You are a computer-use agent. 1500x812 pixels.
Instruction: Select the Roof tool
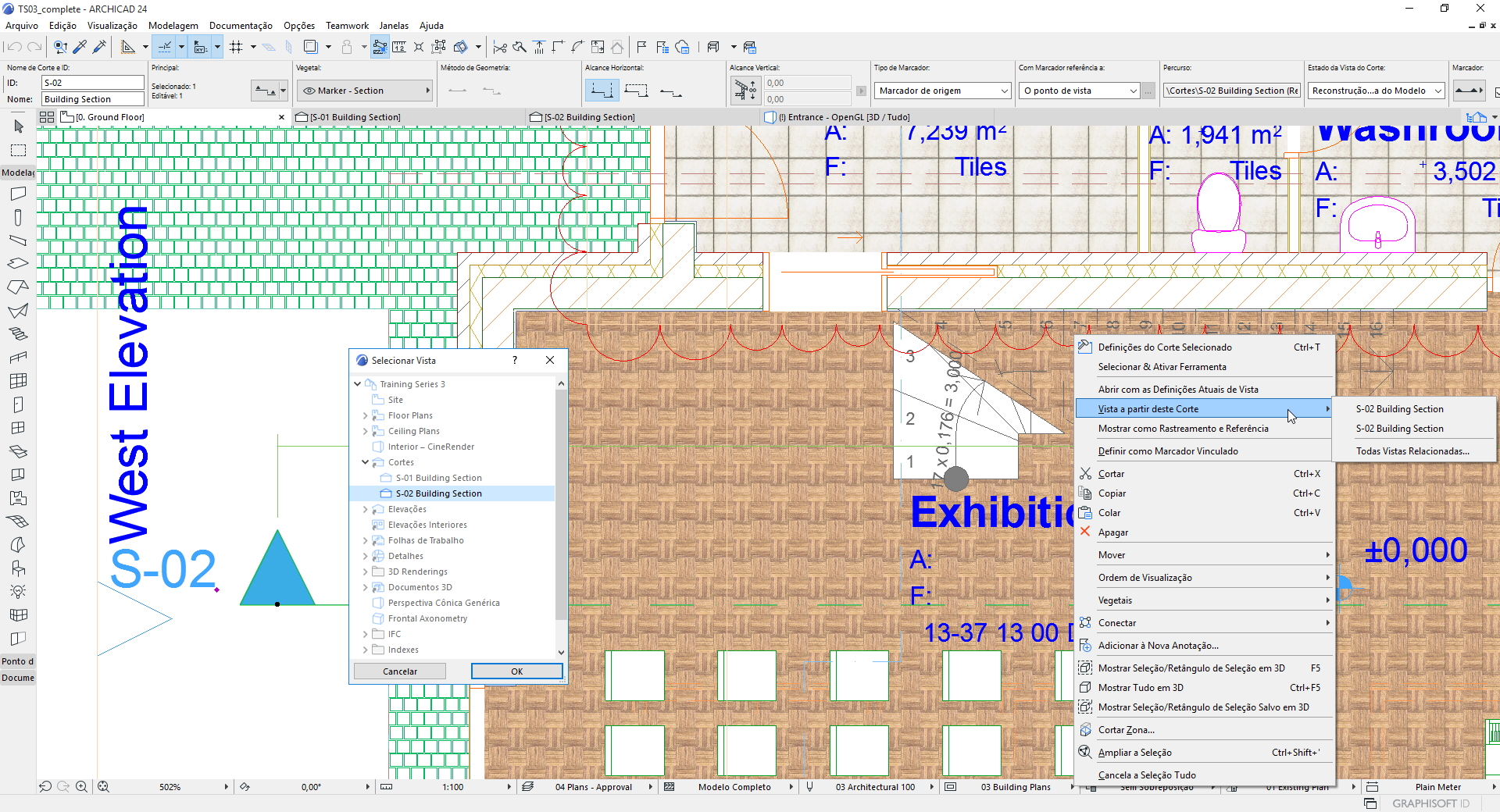pos(18,287)
